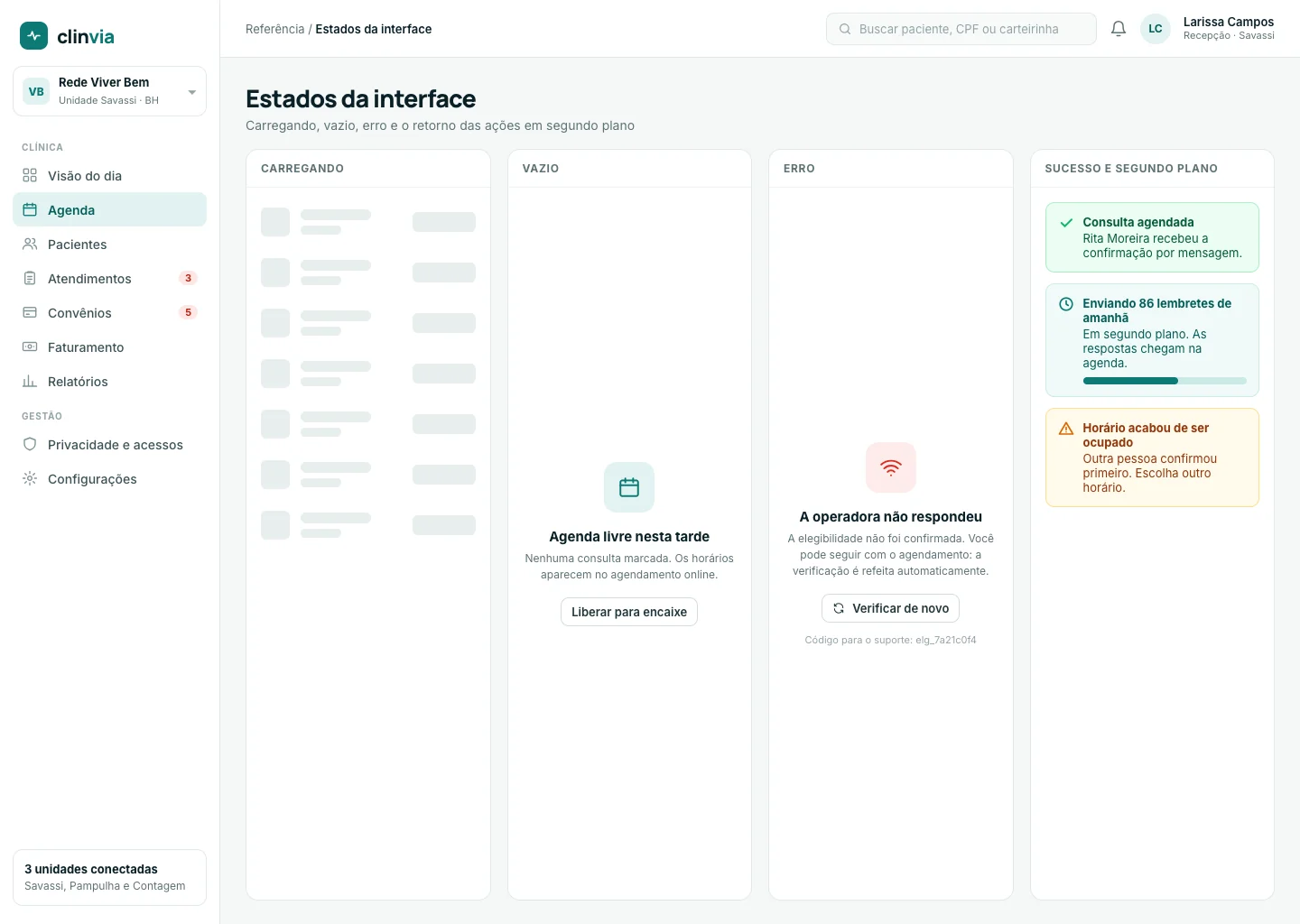This screenshot has height=924, width=1300.
Task: Click the LC user avatar
Action: pos(1156,29)
